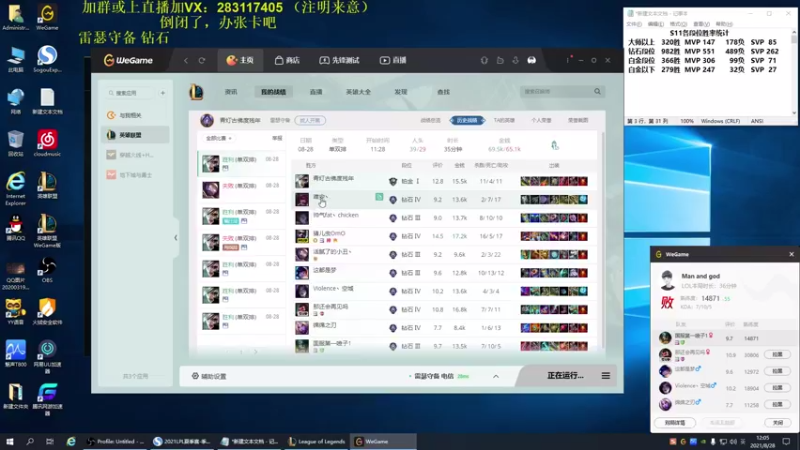Select 英雄联盟 in the sidebar

[x=135, y=135]
